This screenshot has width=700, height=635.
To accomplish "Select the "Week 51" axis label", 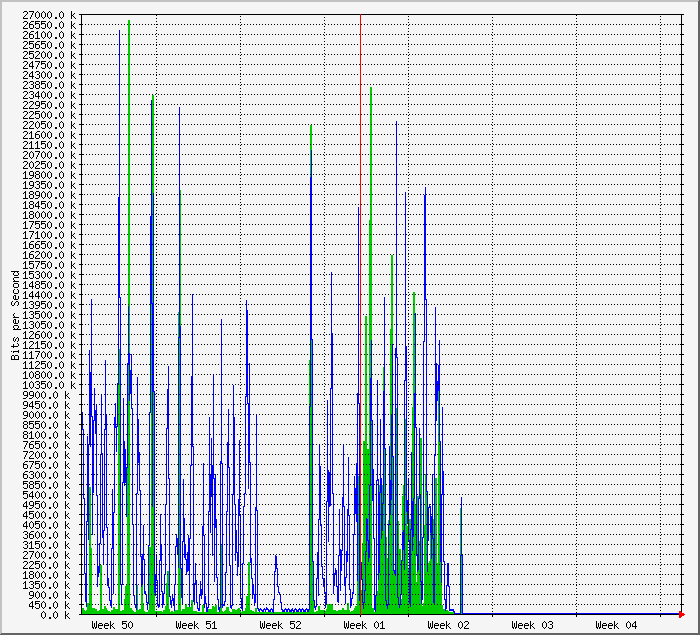I will coord(196,625).
